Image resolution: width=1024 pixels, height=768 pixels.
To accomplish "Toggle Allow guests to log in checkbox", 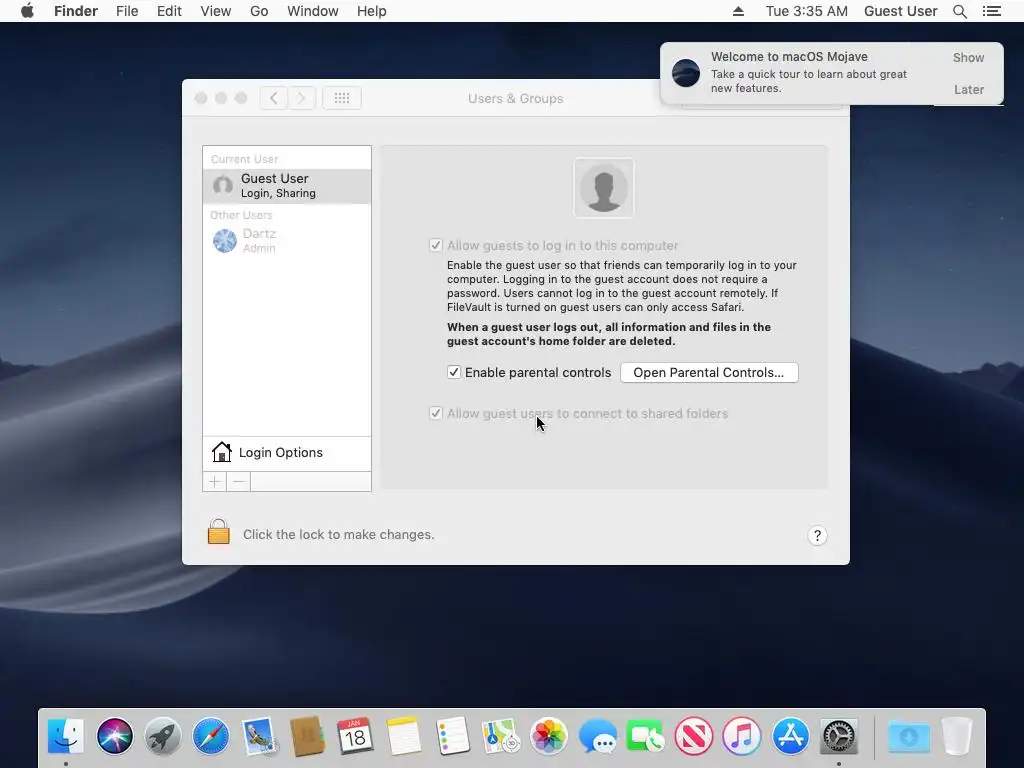I will pyautogui.click(x=436, y=246).
